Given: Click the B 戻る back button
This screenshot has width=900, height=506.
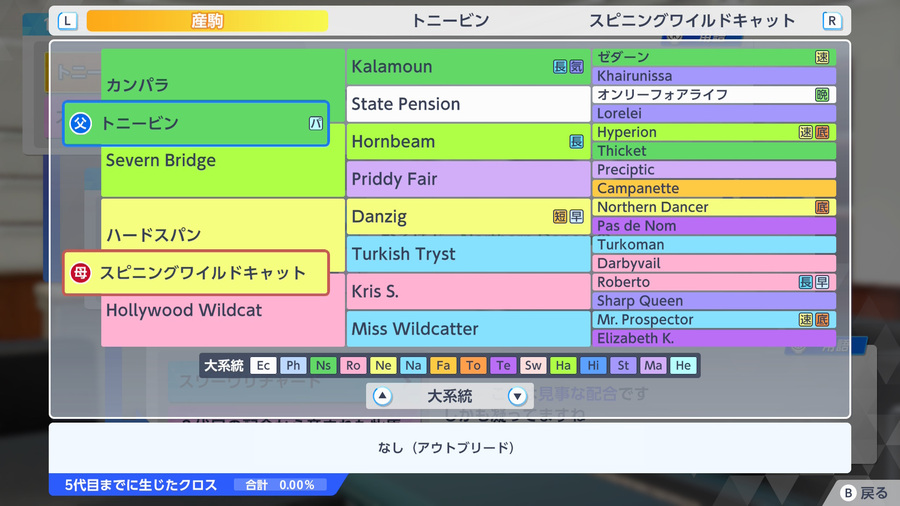Looking at the screenshot, I should point(864,493).
